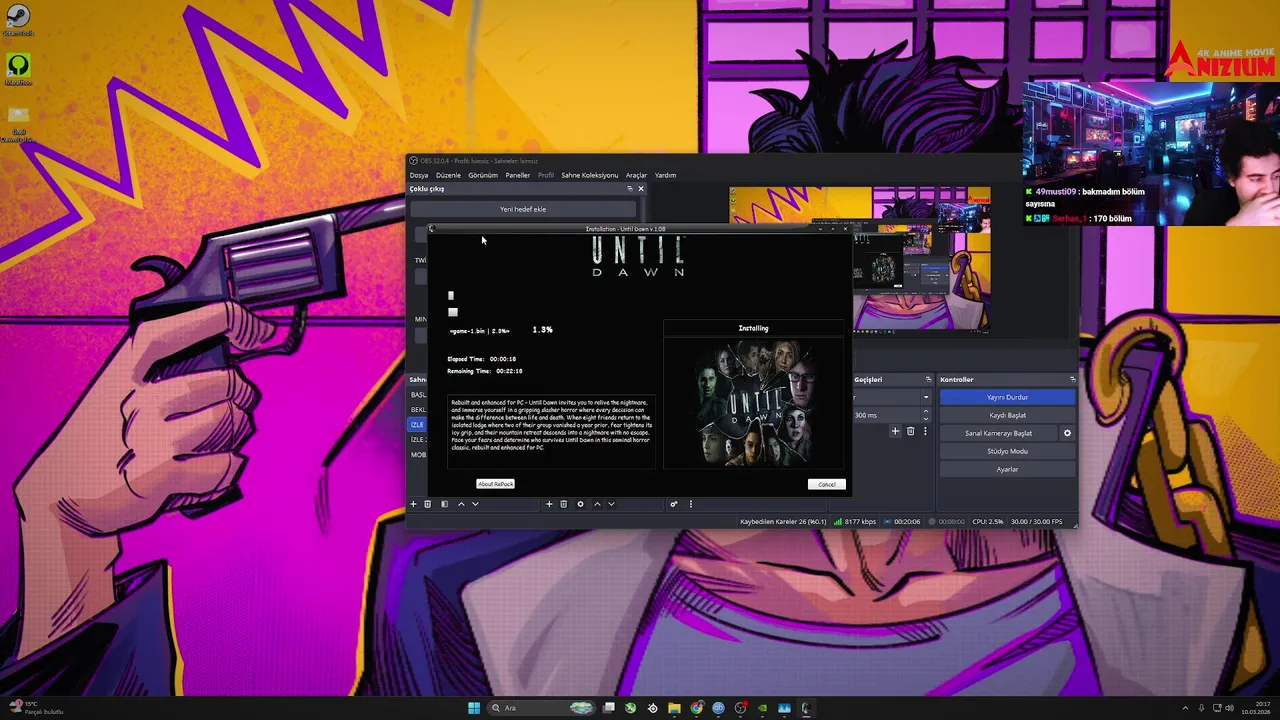
Task: Click the Until Dawn installer title icon
Action: click(432, 229)
